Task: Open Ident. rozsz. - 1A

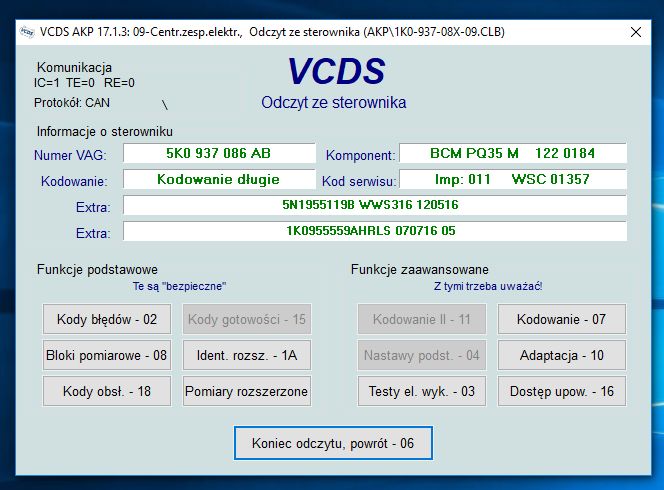Action: click(x=247, y=355)
